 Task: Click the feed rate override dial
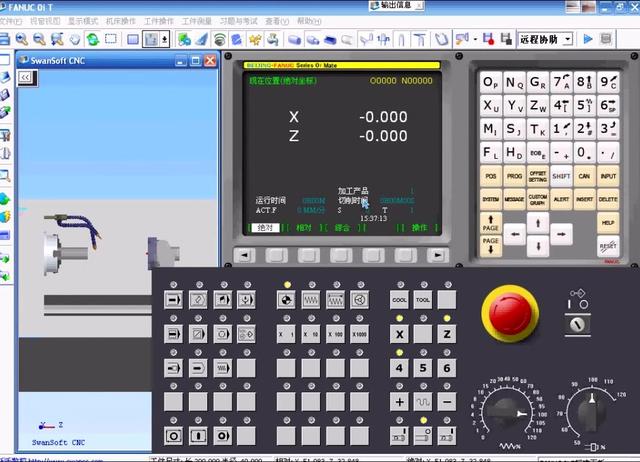coord(506,413)
